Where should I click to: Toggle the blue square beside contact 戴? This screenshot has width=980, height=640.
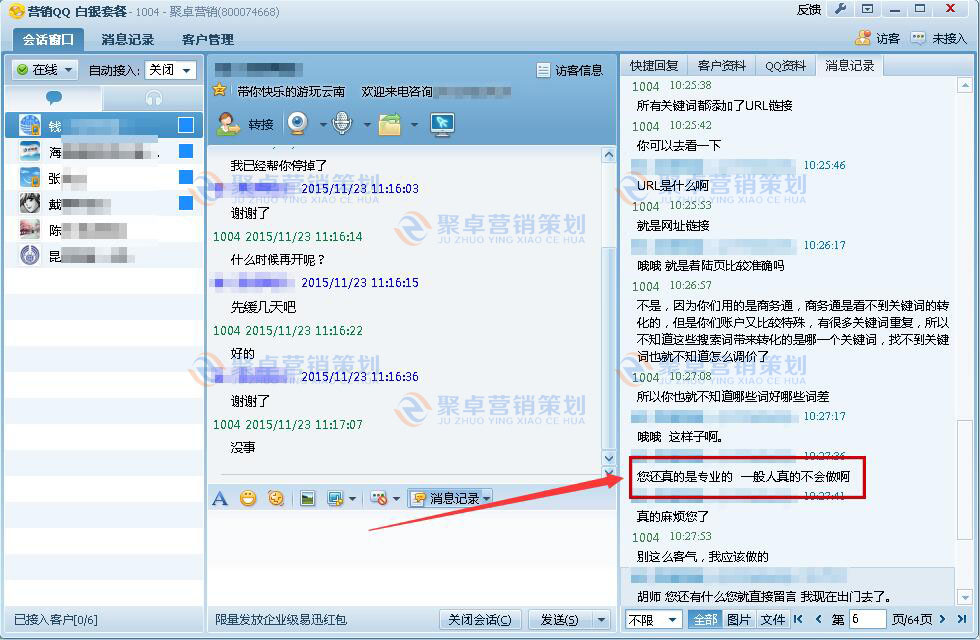click(186, 202)
